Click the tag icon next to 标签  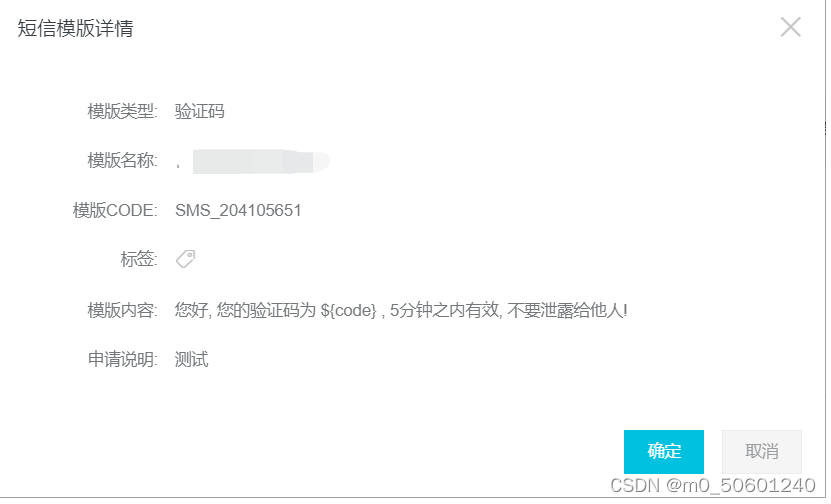coord(185,259)
